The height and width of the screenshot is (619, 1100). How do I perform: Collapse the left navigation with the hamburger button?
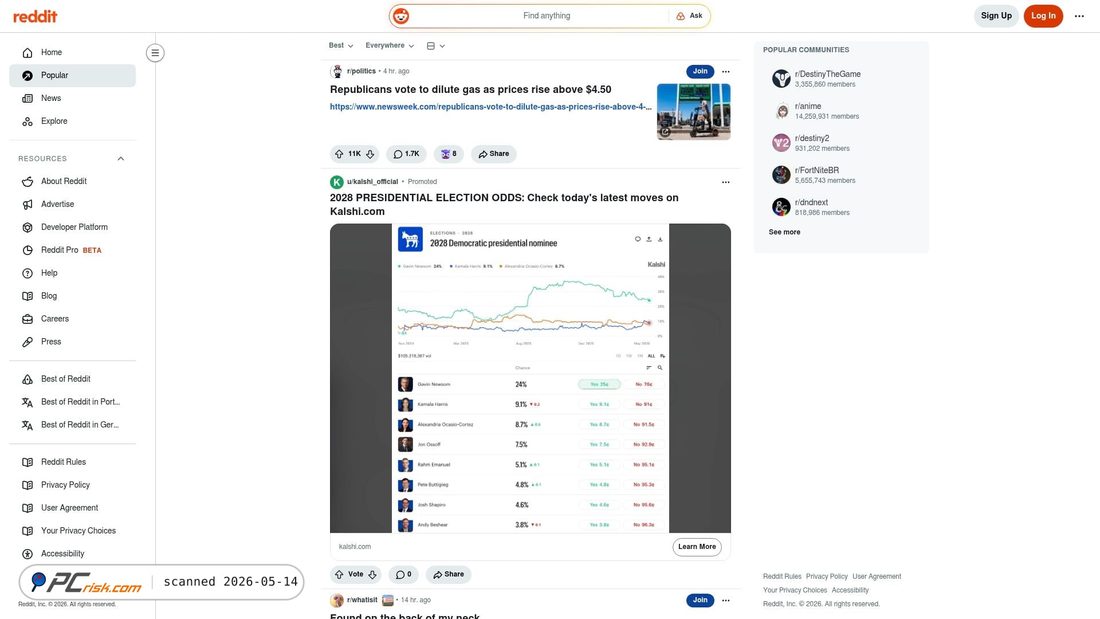(x=155, y=53)
